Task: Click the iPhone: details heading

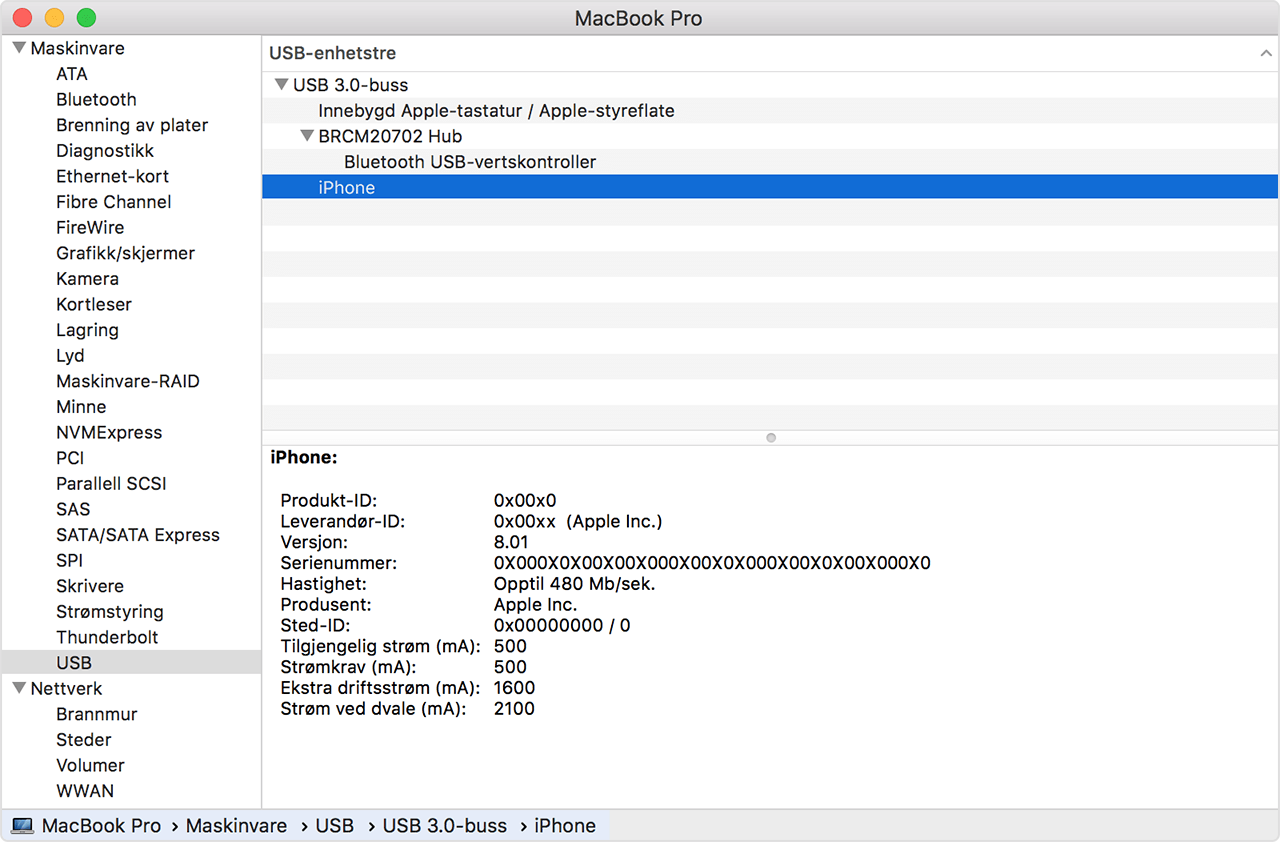Action: [304, 458]
